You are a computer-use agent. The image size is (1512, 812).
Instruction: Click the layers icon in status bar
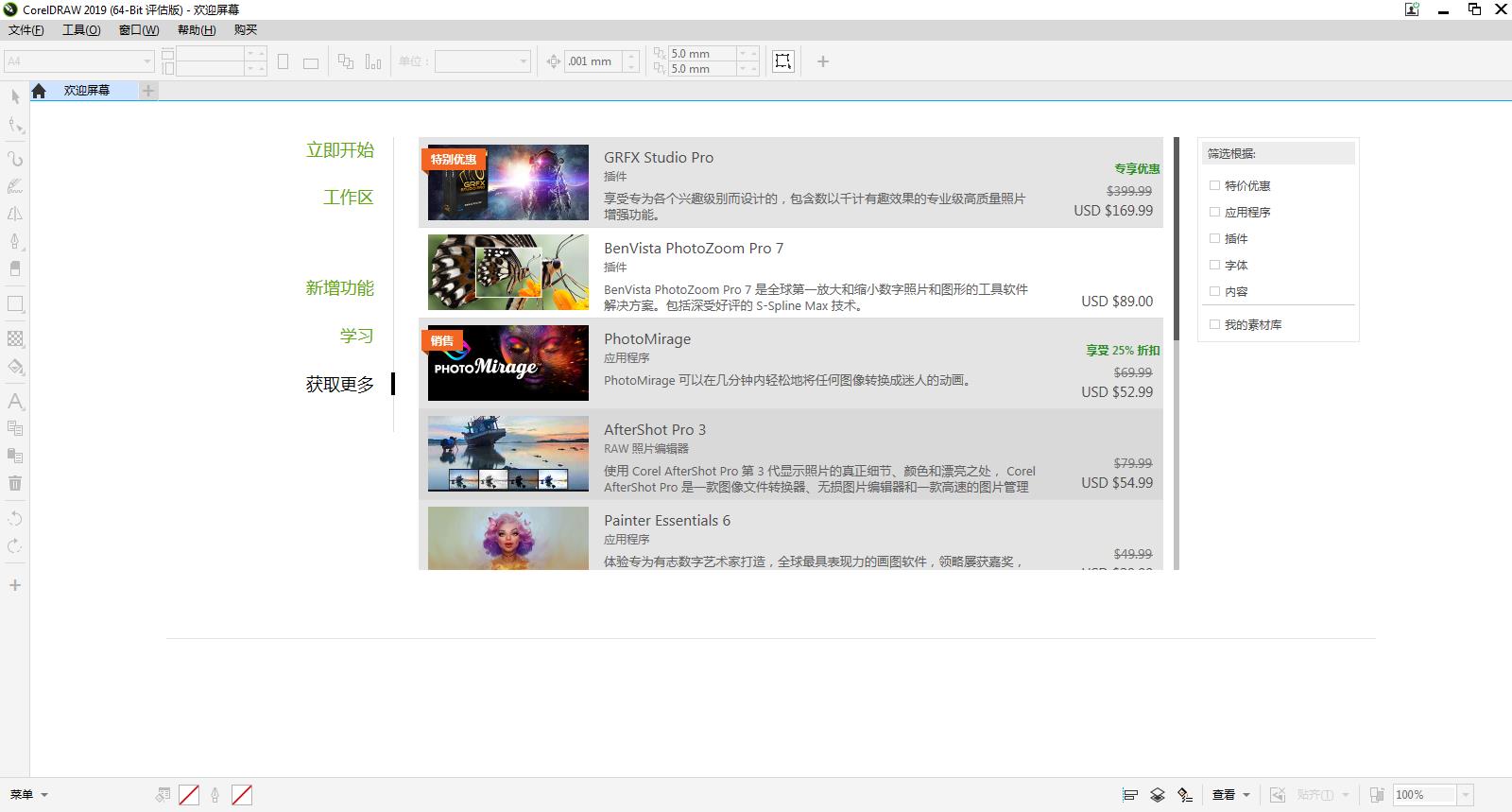(1157, 795)
